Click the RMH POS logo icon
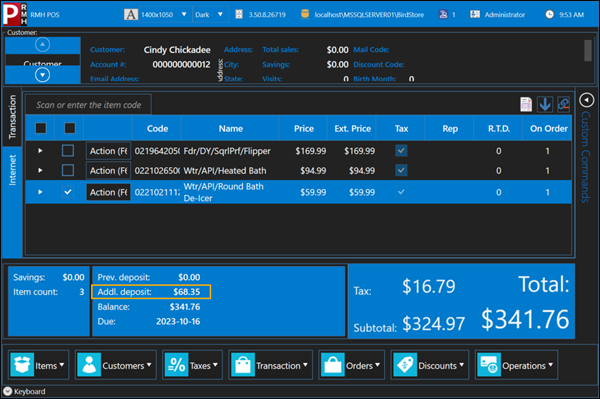This screenshot has width=600, height=399. 14,14
